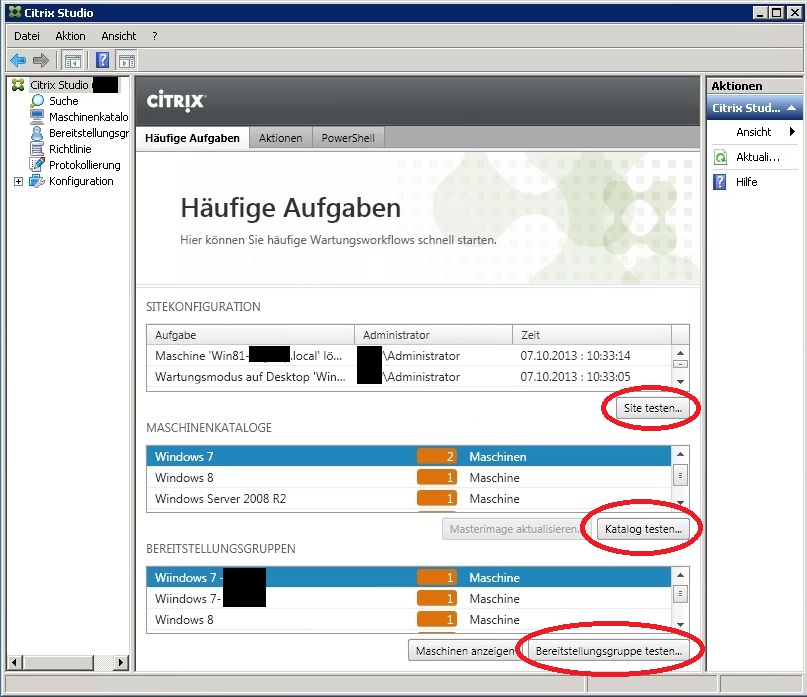Select the Windows 8 machine catalog row

pyautogui.click(x=409, y=478)
